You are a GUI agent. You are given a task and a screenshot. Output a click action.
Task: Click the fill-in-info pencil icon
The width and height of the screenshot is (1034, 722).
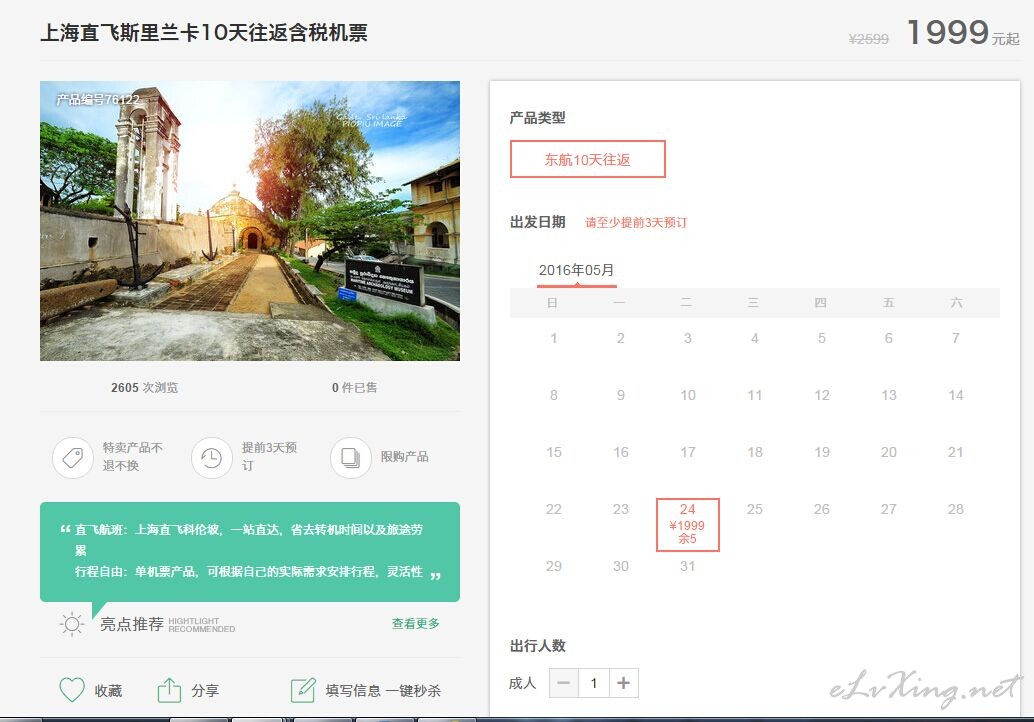coord(303,690)
